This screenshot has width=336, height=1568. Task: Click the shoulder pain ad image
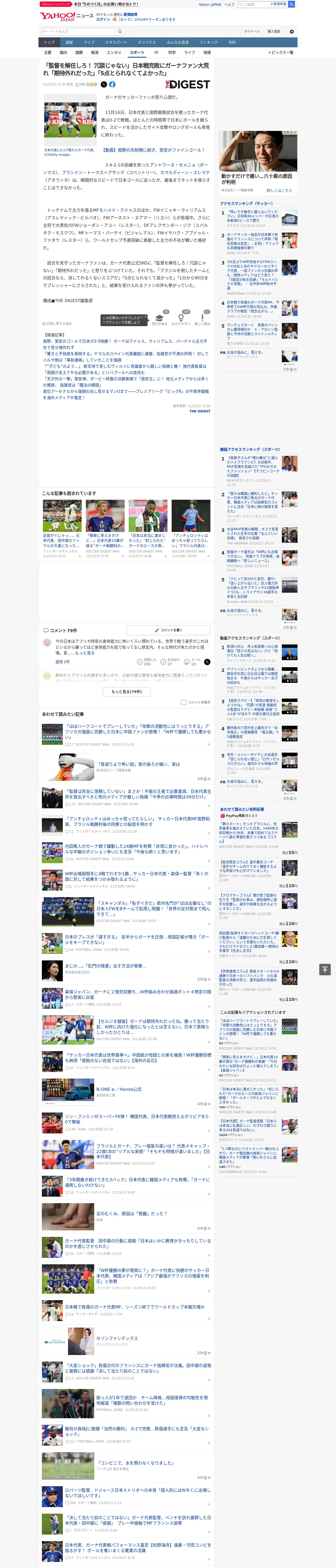point(258,151)
